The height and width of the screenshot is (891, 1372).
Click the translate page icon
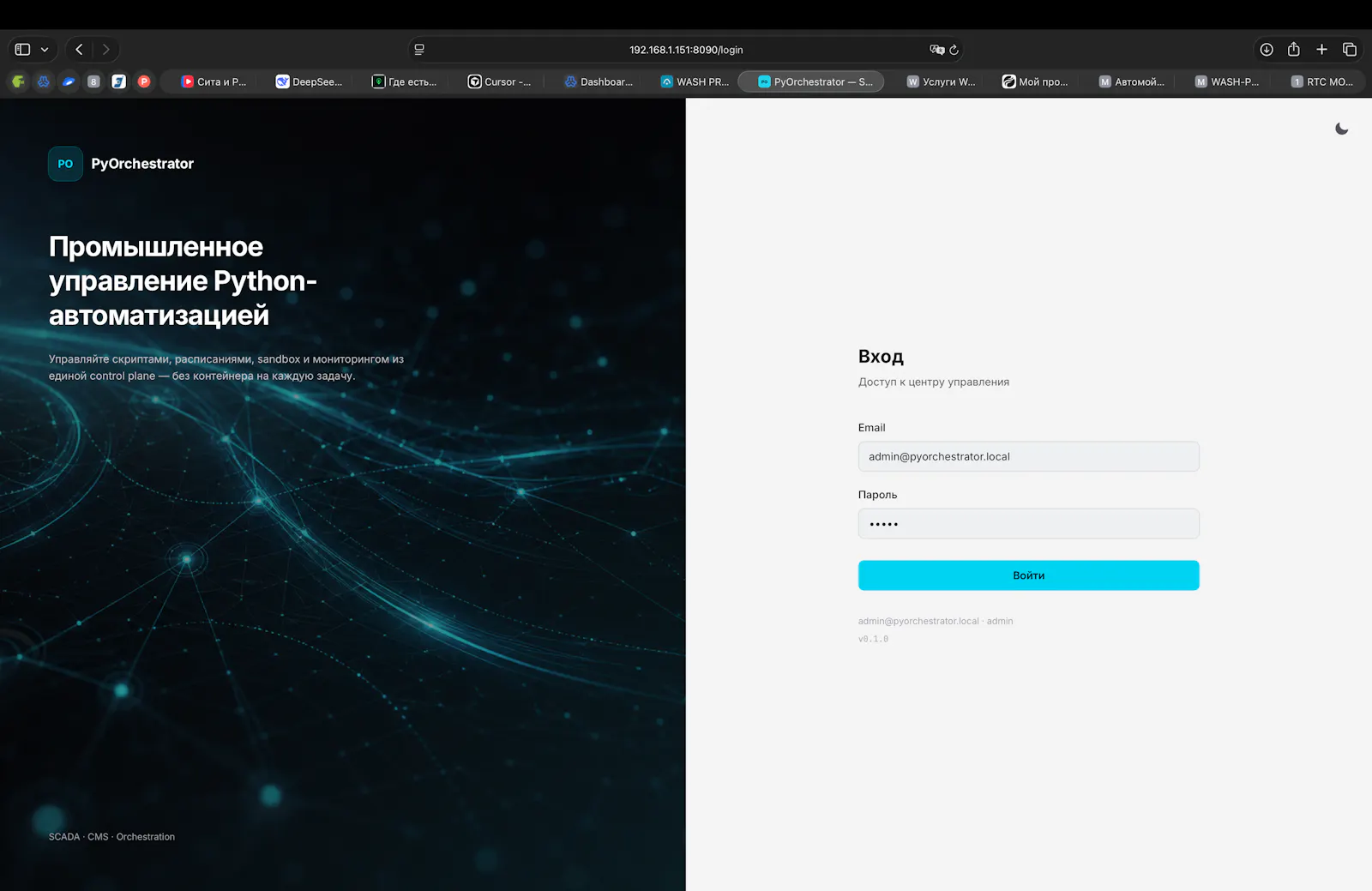pos(936,50)
